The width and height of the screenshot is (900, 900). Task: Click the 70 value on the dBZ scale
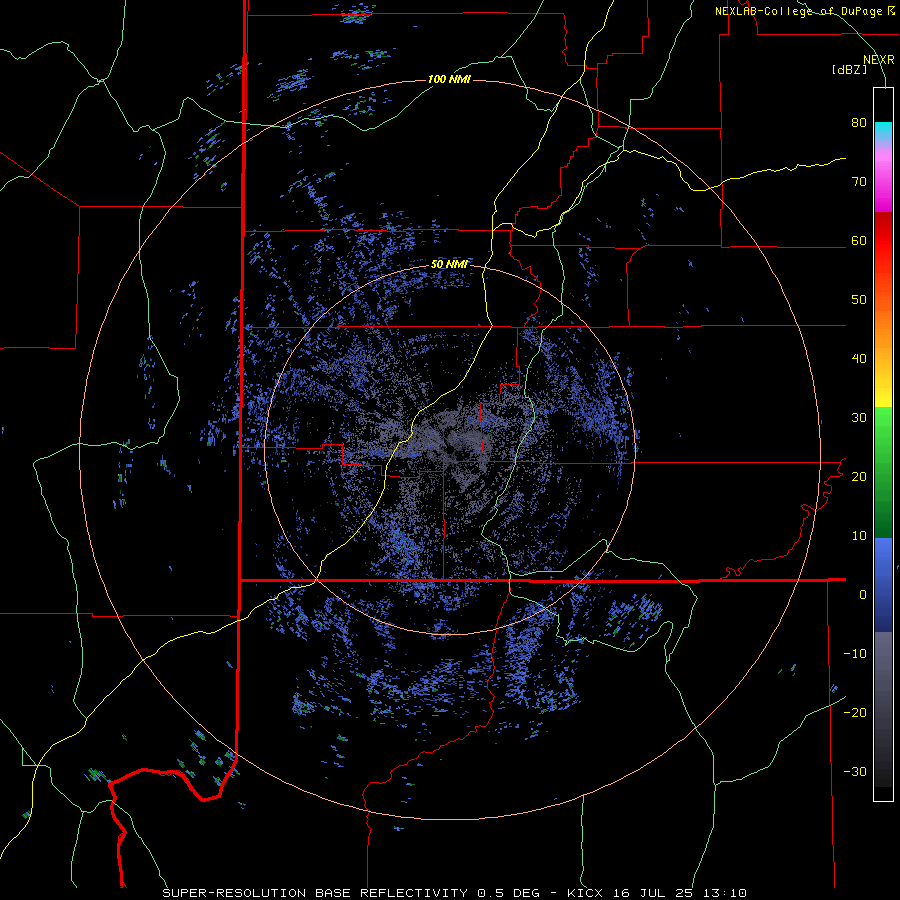859,181
